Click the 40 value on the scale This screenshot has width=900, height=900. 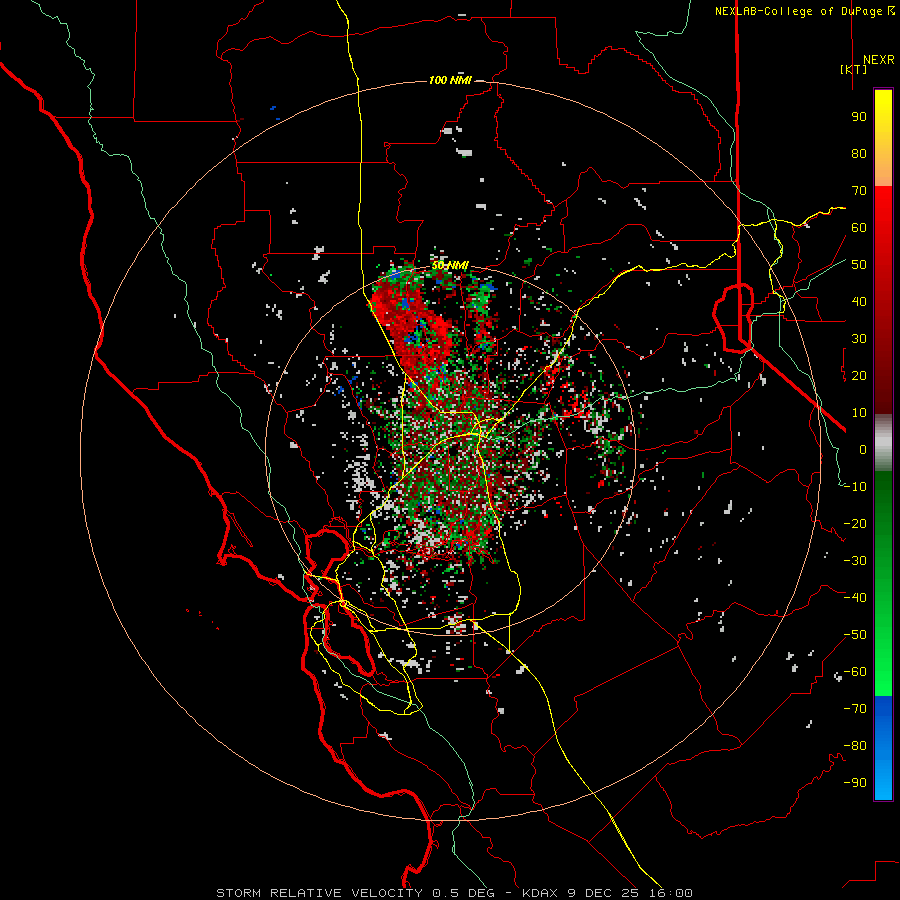[859, 302]
